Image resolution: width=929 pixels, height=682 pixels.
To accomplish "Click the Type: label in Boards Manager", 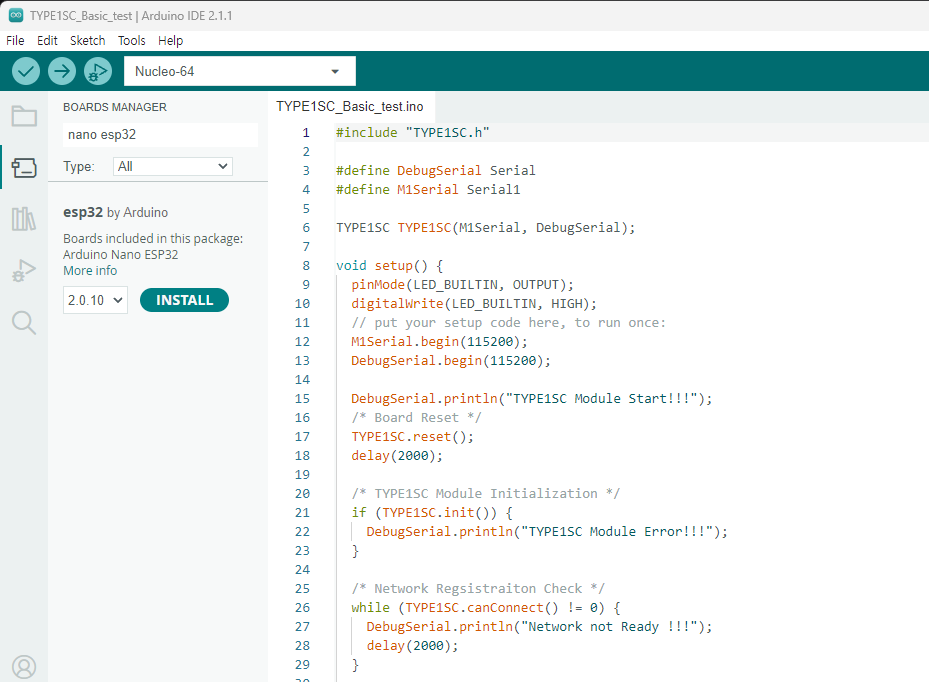I will (x=79, y=167).
